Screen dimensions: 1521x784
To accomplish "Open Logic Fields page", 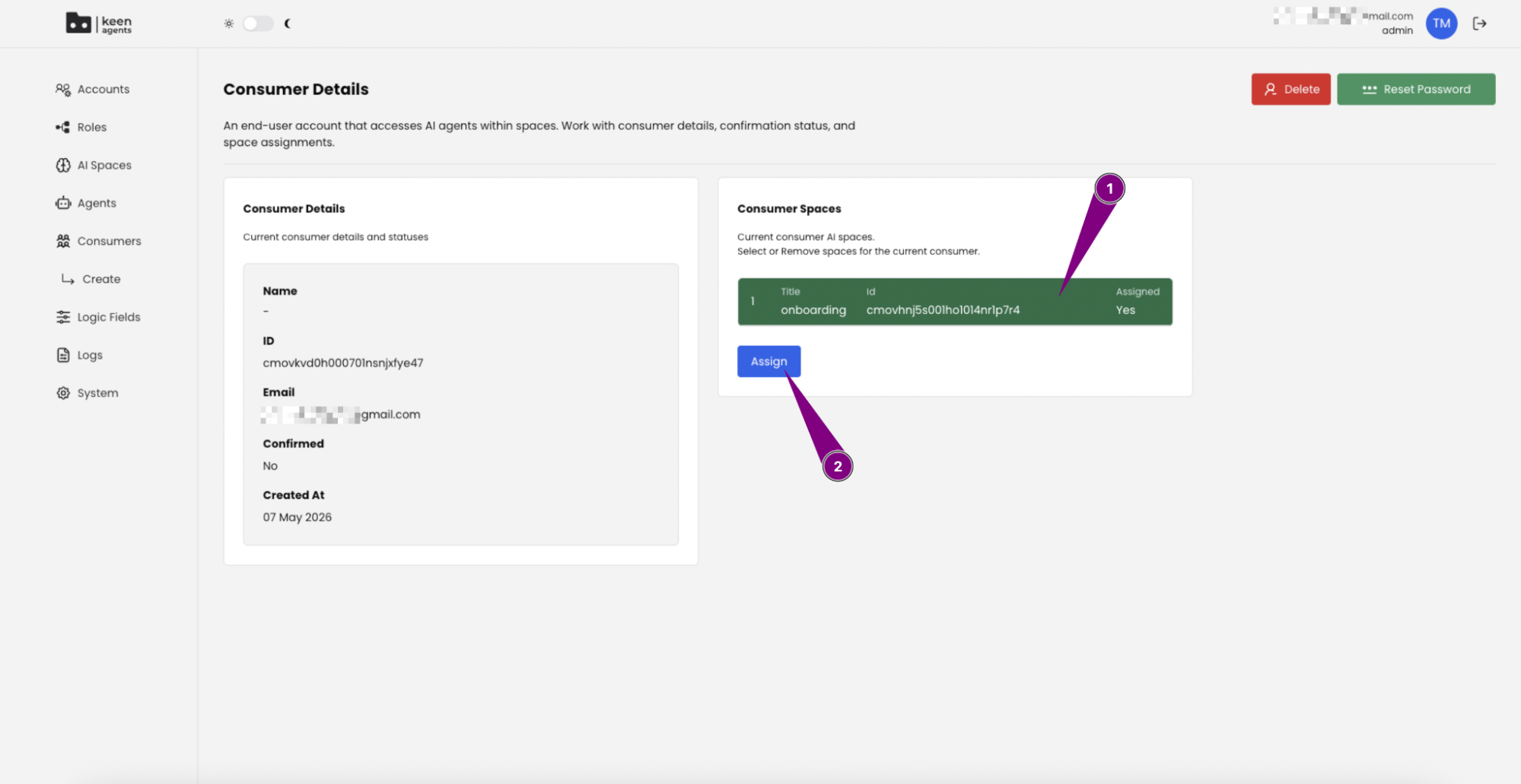I will point(109,317).
